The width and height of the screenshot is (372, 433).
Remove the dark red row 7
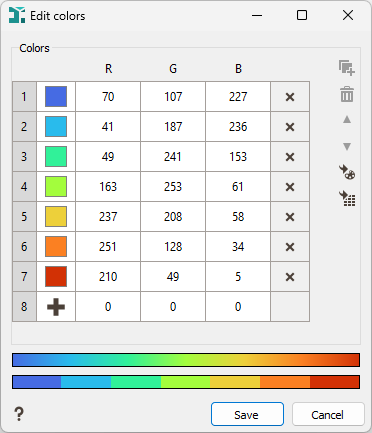(290, 277)
